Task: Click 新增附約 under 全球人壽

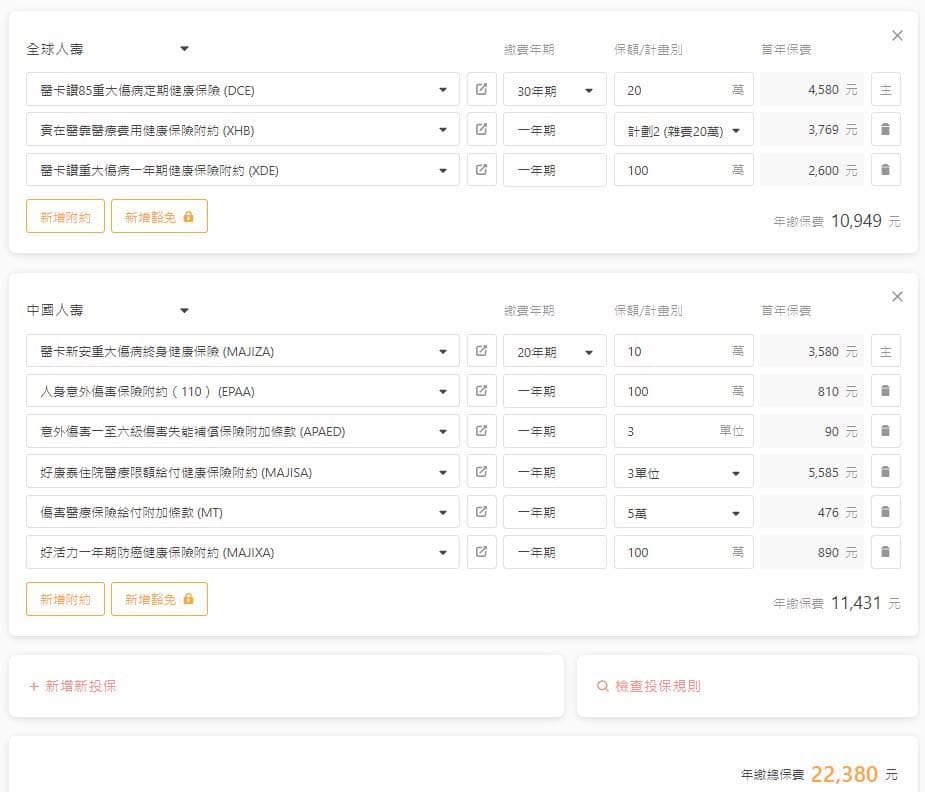Action: [65, 216]
